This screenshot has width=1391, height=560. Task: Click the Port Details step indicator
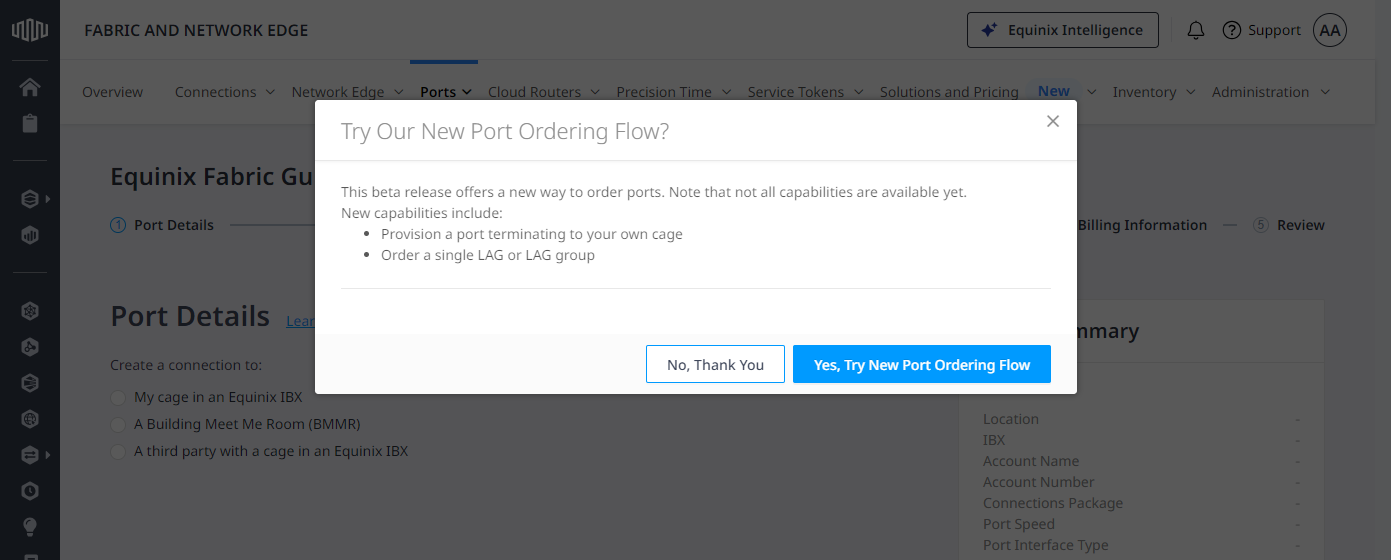point(162,225)
